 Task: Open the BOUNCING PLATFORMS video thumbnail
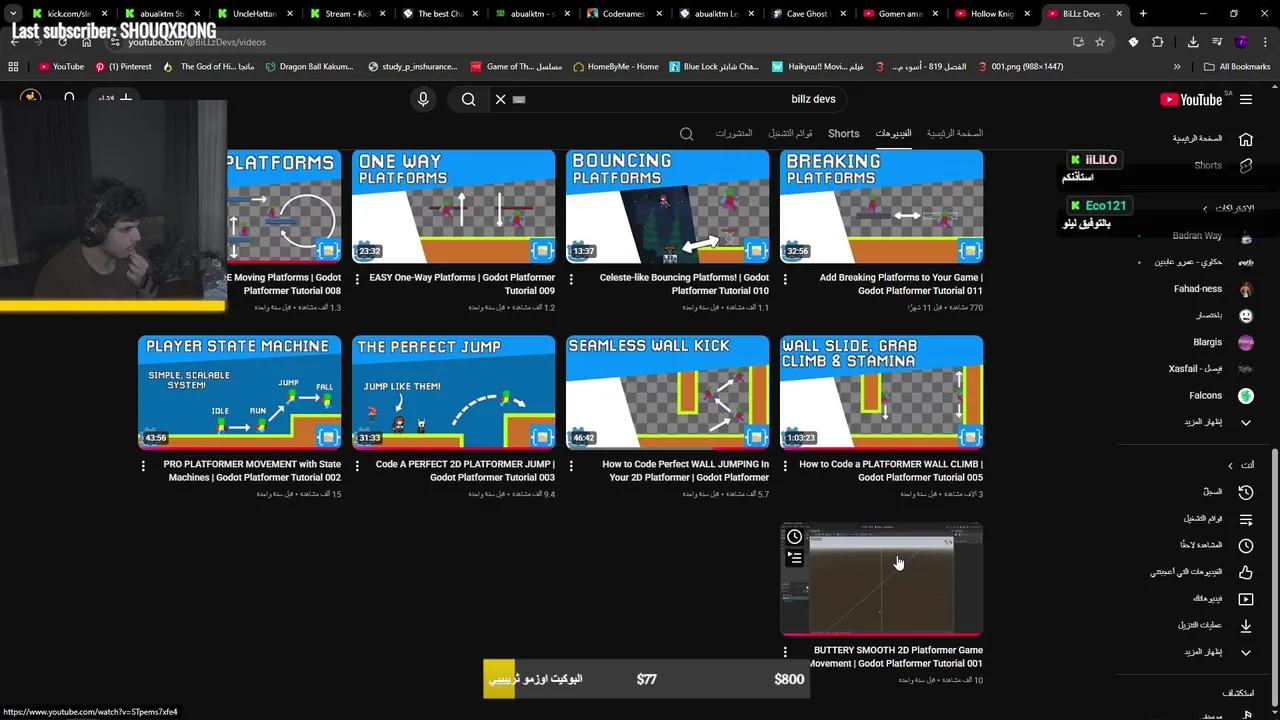pos(667,207)
